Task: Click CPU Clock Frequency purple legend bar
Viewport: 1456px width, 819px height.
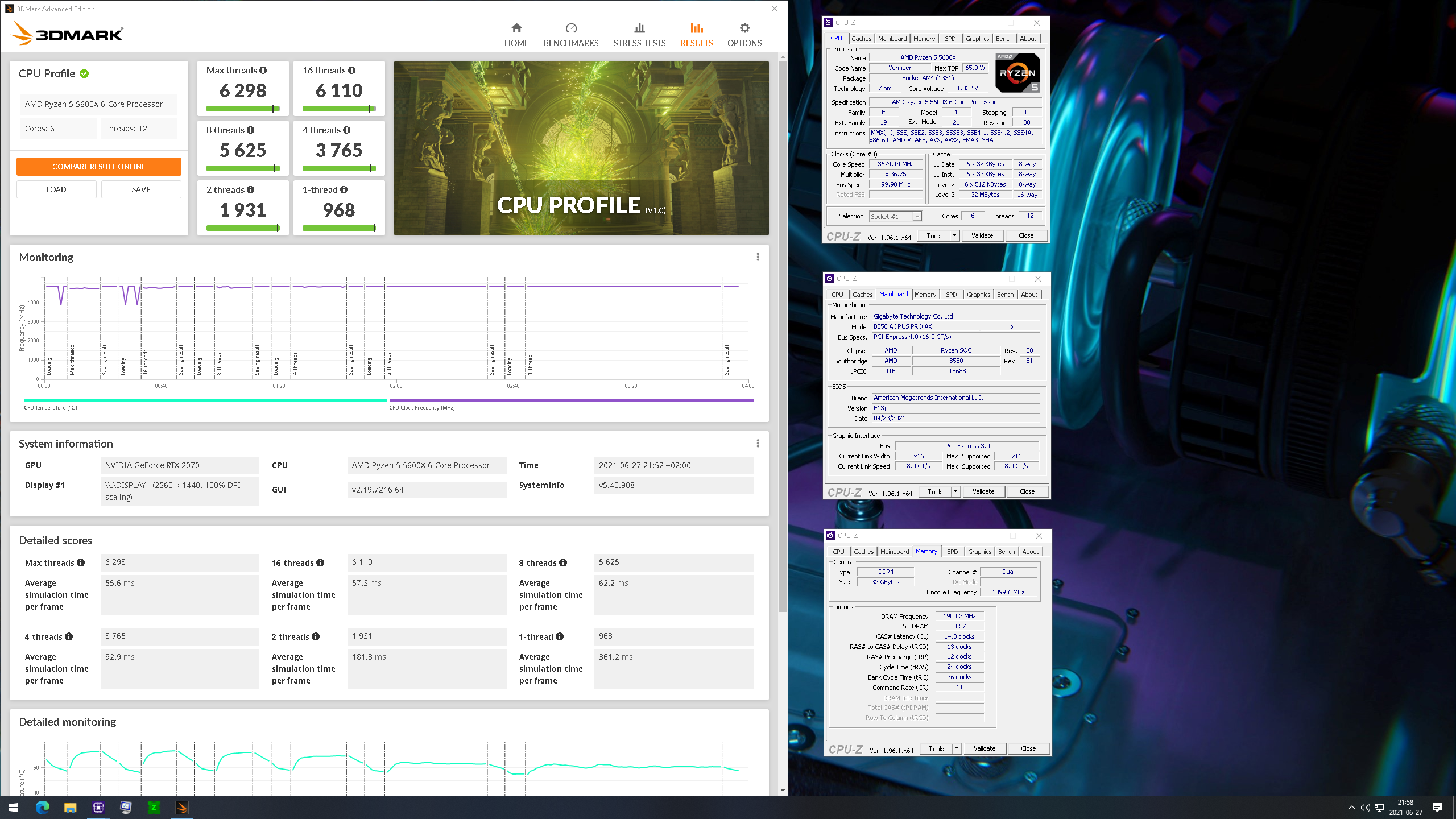Action: (x=572, y=400)
